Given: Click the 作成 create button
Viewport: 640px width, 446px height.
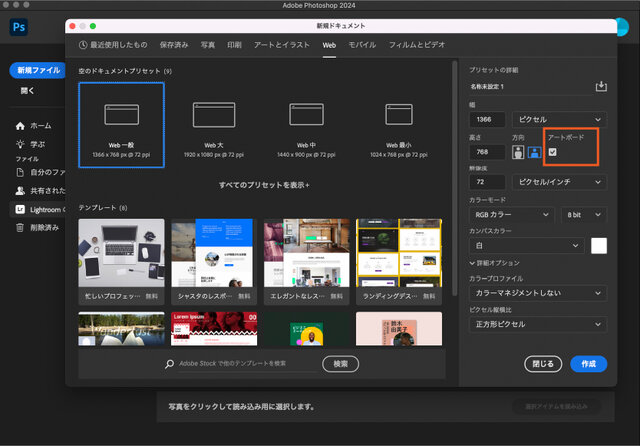Looking at the screenshot, I should tap(589, 364).
